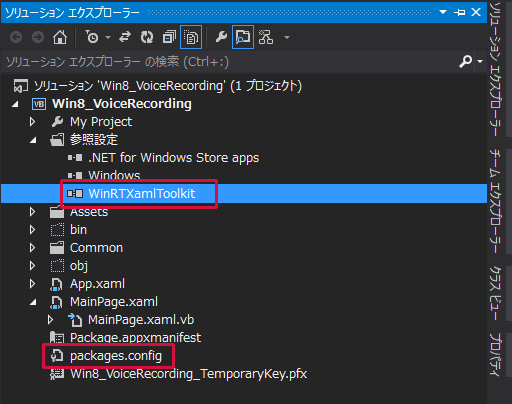This screenshot has height=404, width=512.
Task: Open the プロパティ side tab
Action: [x=495, y=354]
